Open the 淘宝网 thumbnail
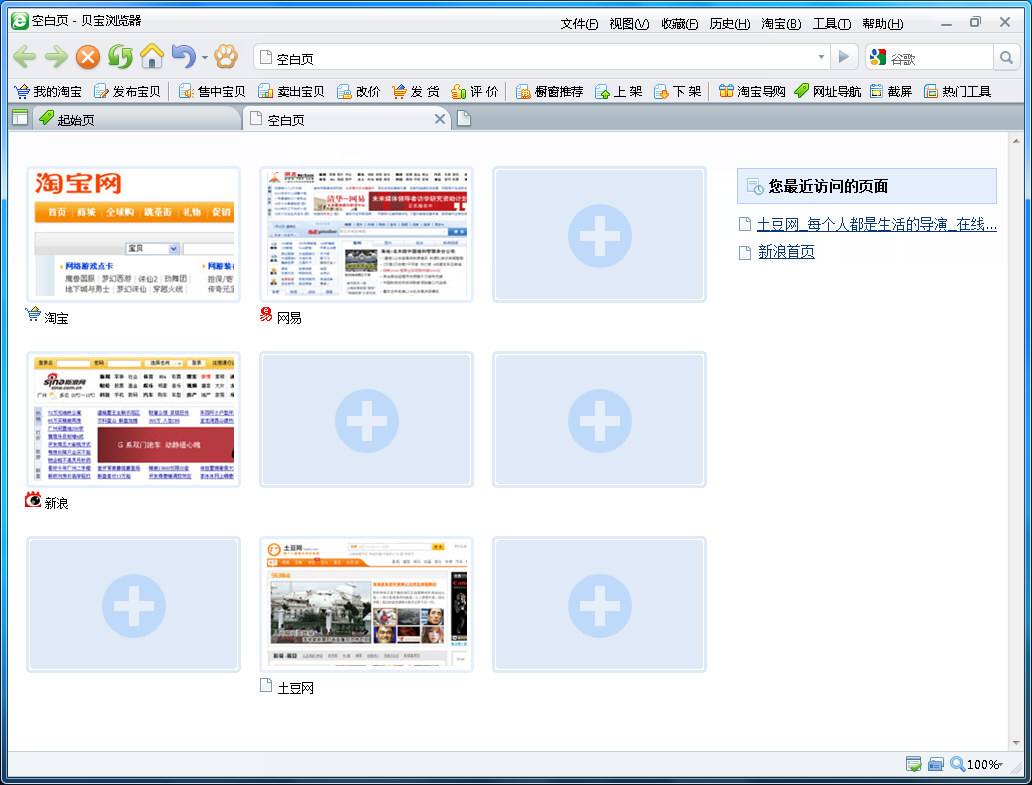Viewport: 1032px width, 785px height. click(134, 234)
